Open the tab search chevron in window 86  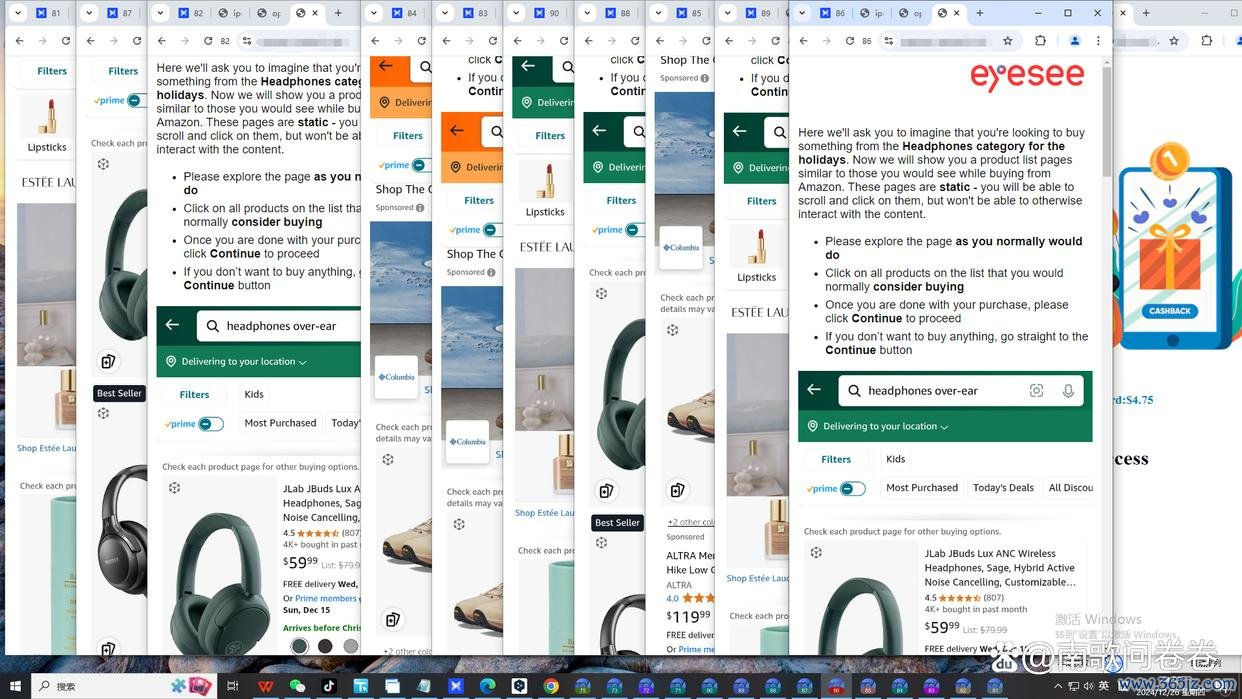pos(801,13)
